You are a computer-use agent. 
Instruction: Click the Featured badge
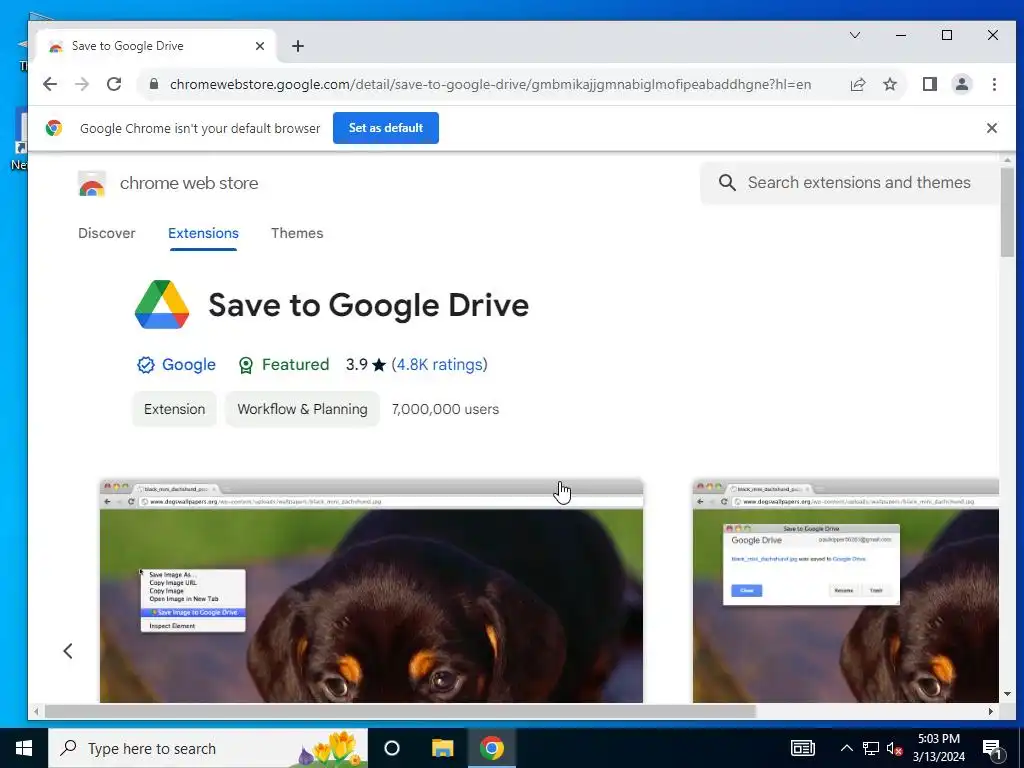coord(283,364)
